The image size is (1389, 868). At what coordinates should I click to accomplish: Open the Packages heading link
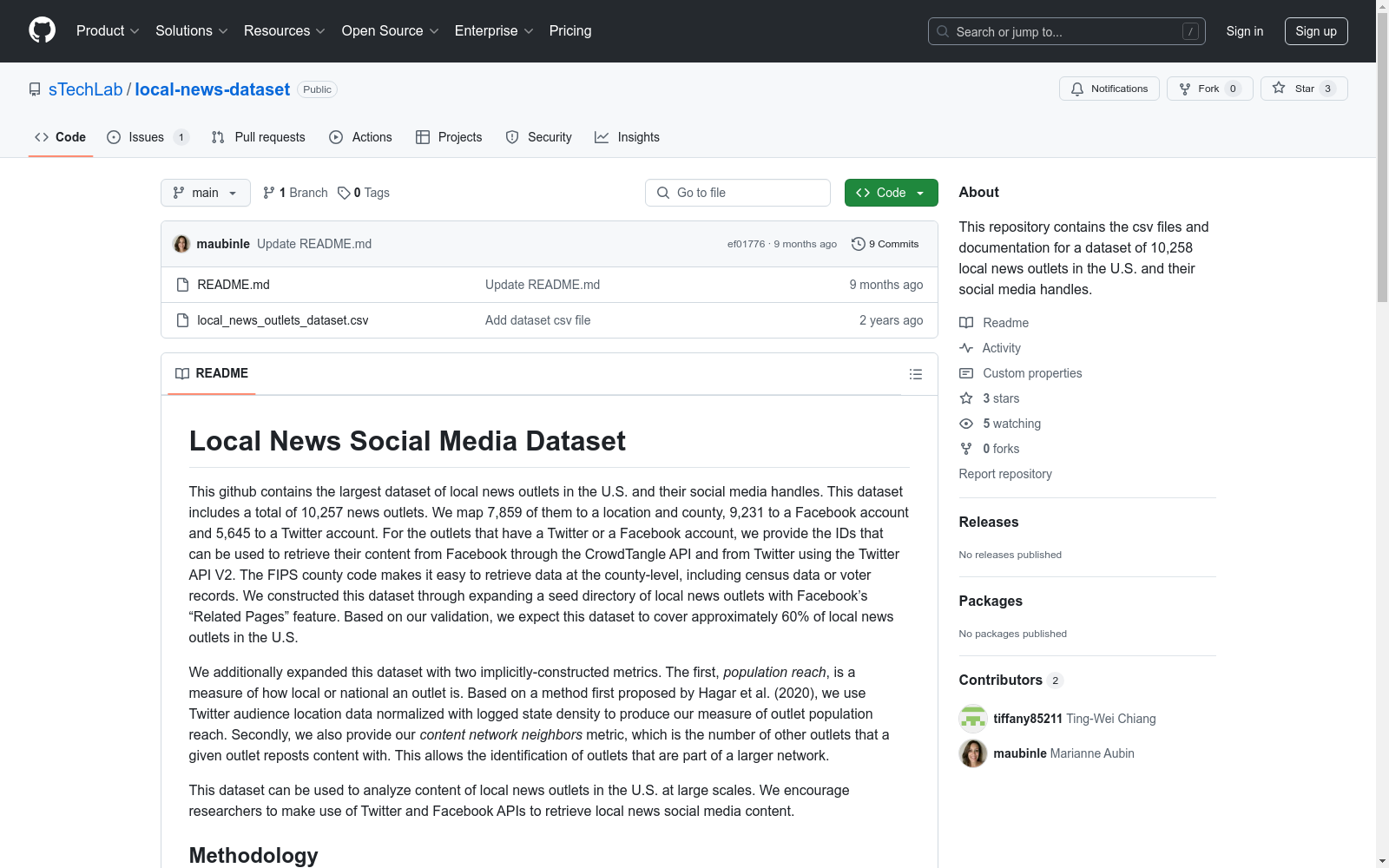991,601
